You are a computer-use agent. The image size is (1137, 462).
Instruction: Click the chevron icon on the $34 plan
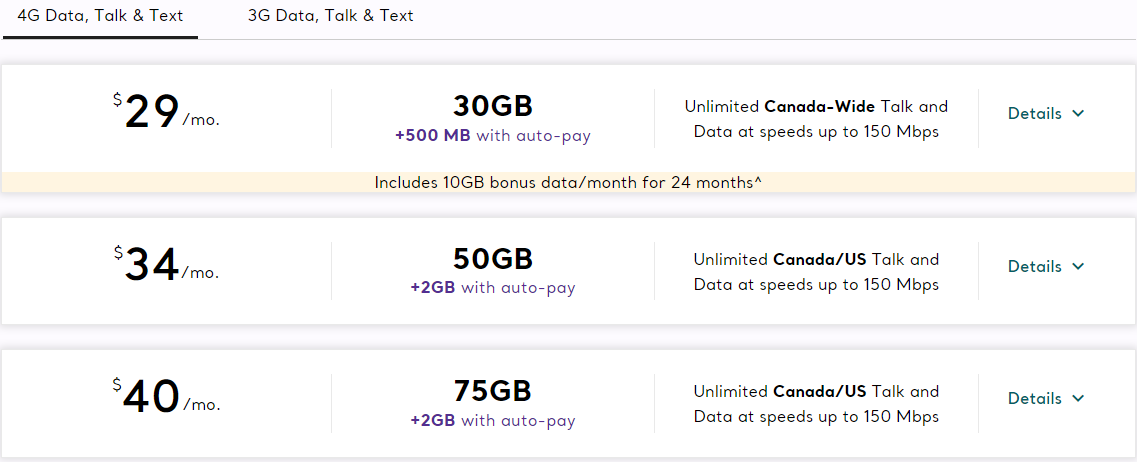(x=1077, y=267)
